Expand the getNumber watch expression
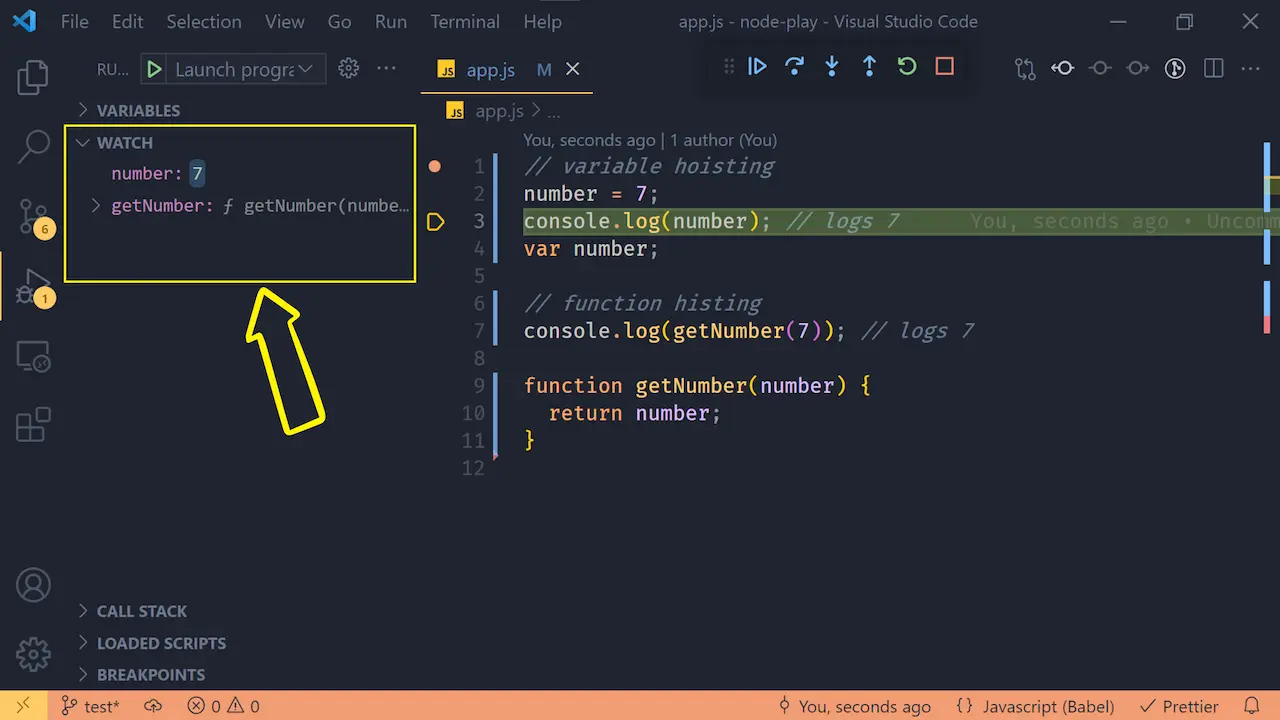The image size is (1280, 720). 96,205
